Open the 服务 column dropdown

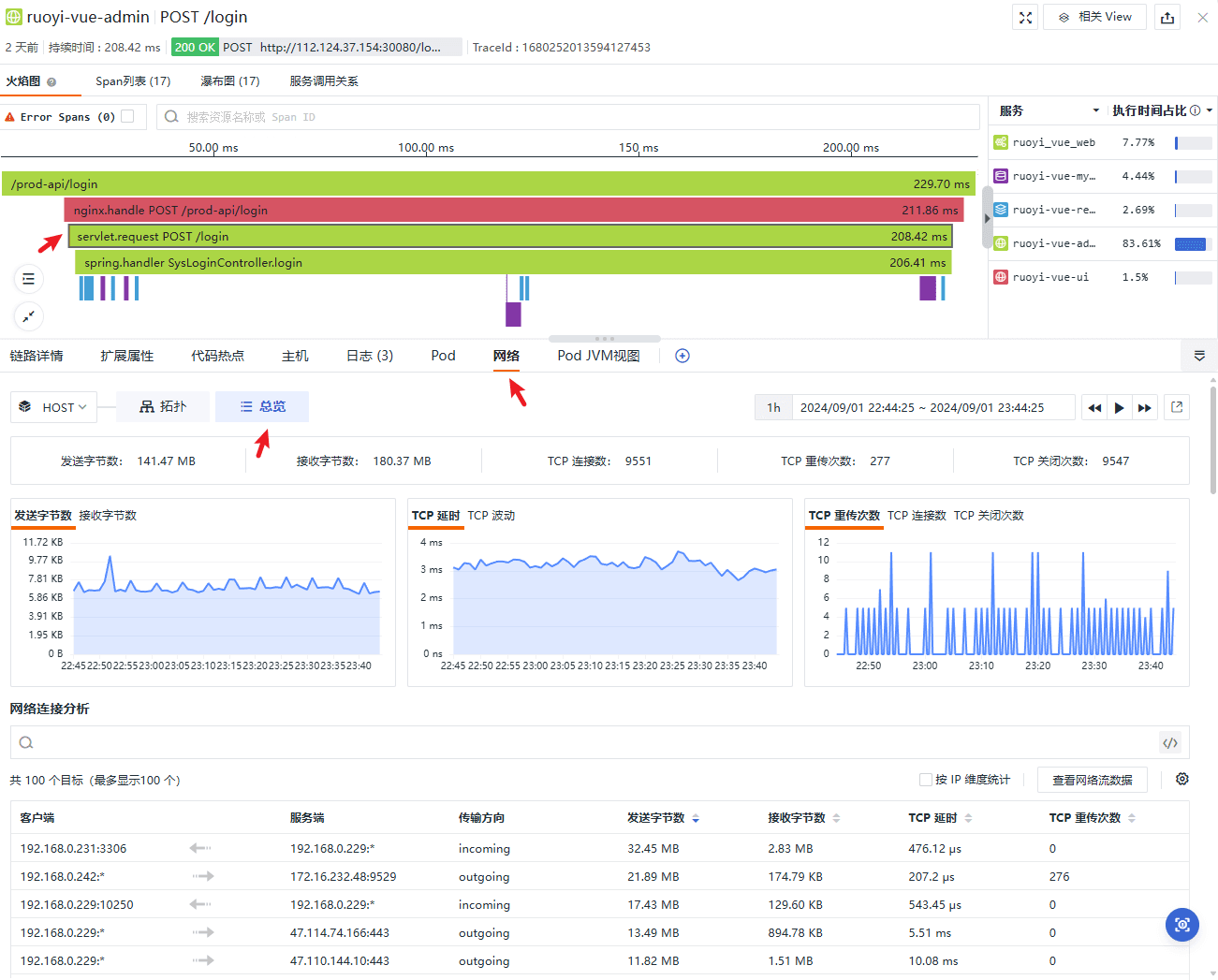point(1096,110)
